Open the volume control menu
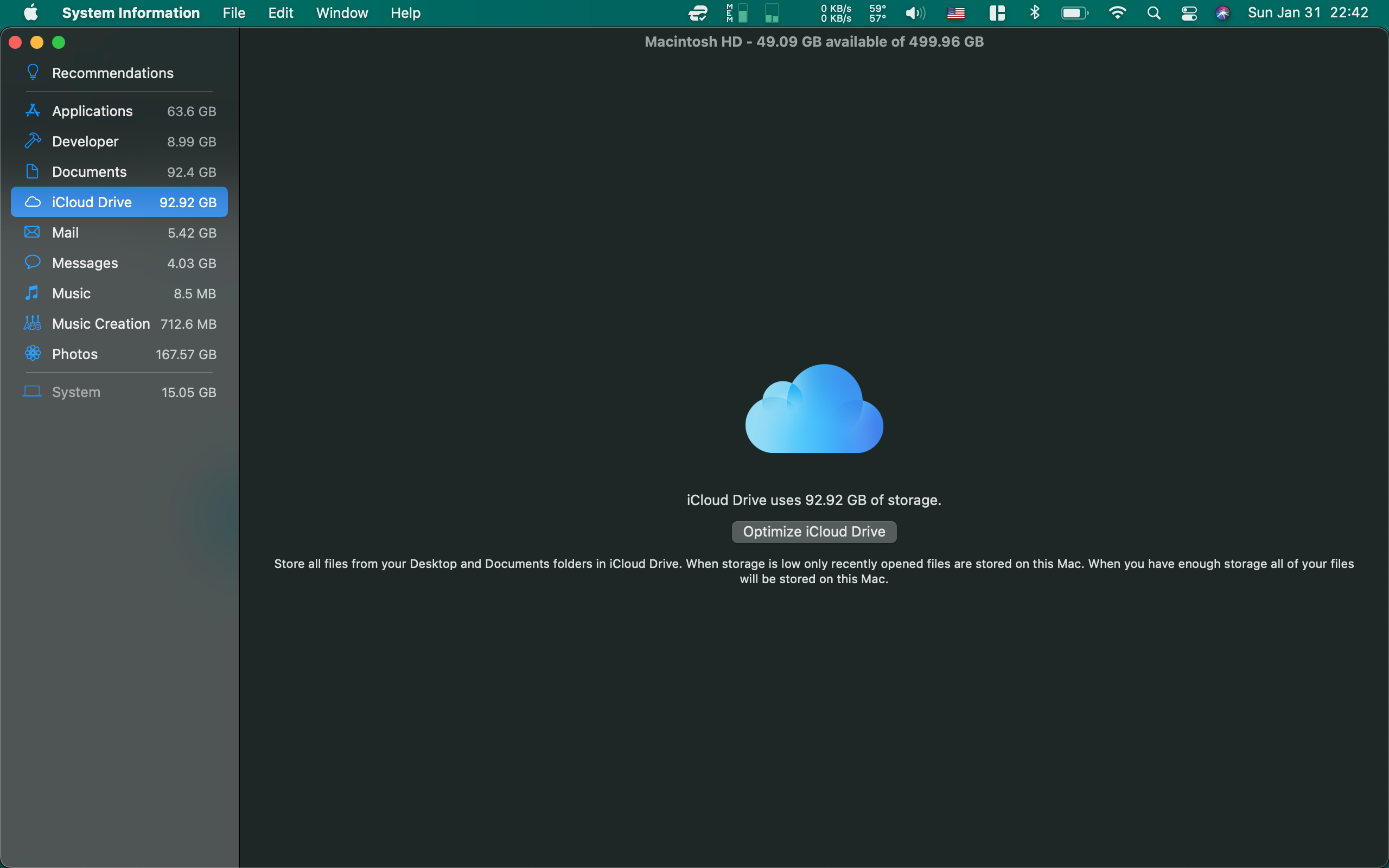Viewport: 1389px width, 868px height. (x=915, y=12)
